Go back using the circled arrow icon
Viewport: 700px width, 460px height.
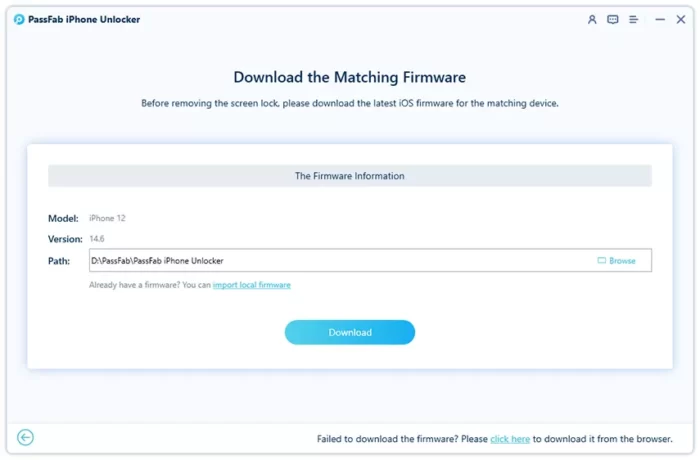[x=25, y=437]
